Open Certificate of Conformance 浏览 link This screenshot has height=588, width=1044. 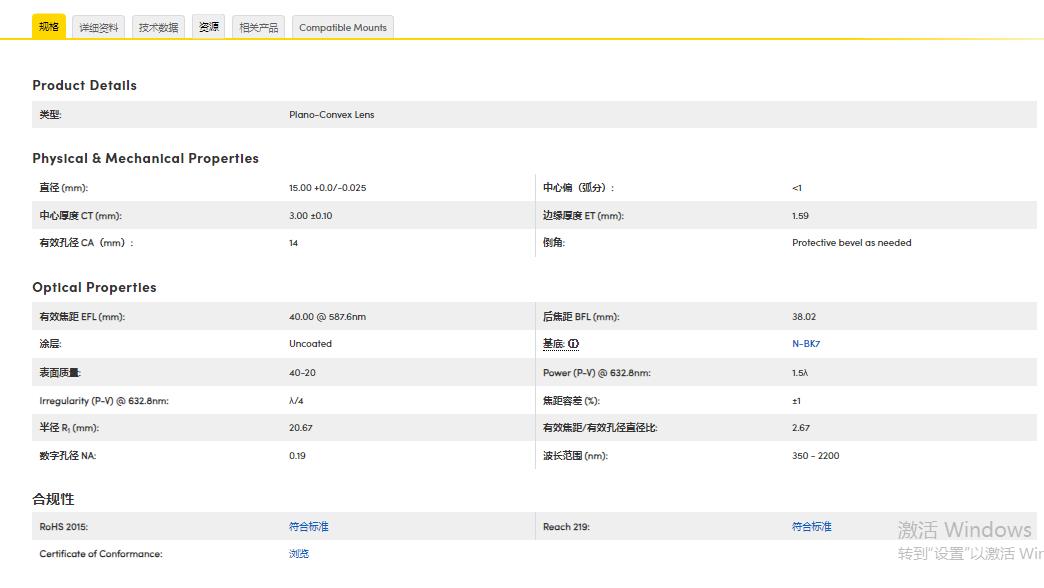[298, 554]
